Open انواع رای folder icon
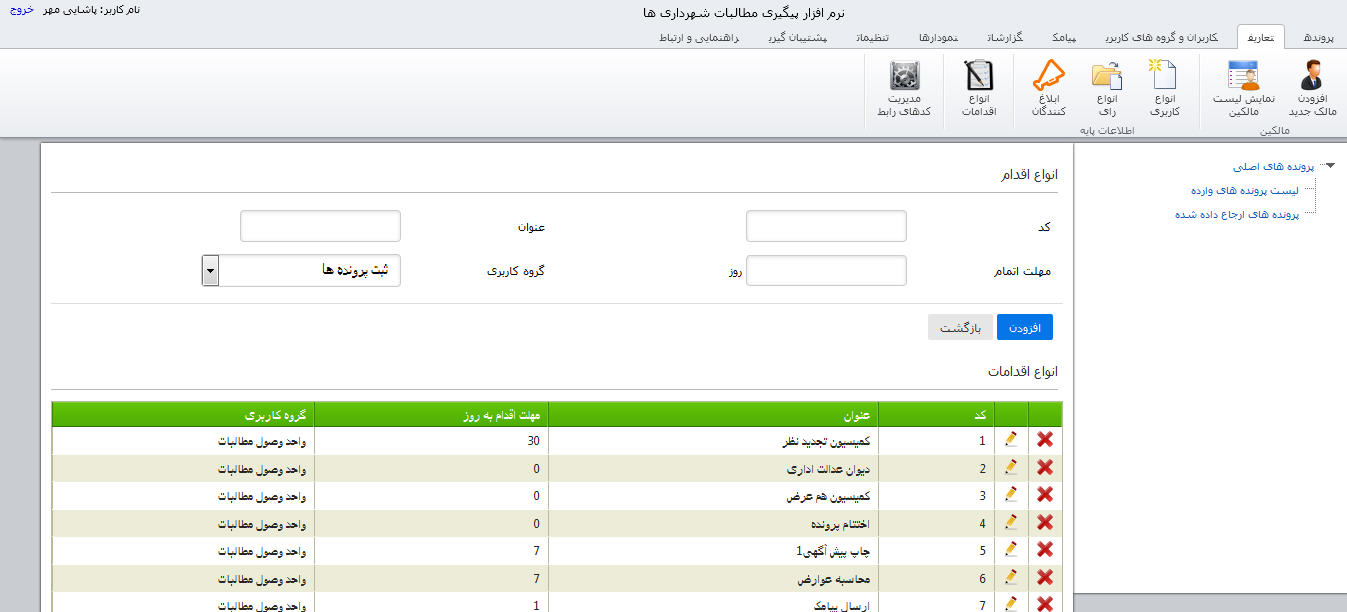The width and height of the screenshot is (1347, 612). [x=1106, y=77]
